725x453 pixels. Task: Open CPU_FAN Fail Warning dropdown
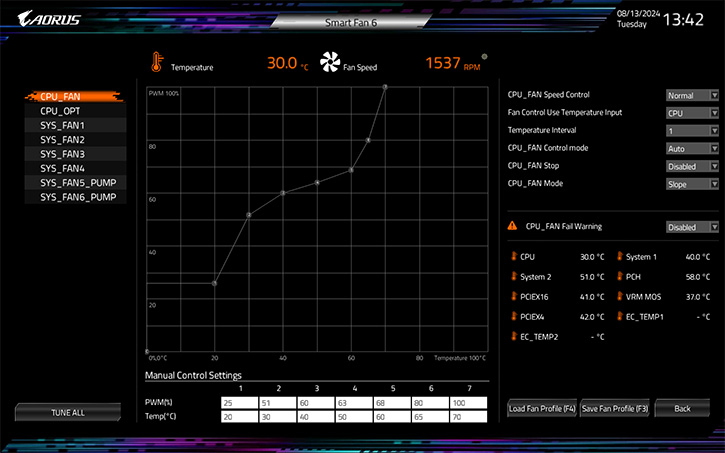692,227
